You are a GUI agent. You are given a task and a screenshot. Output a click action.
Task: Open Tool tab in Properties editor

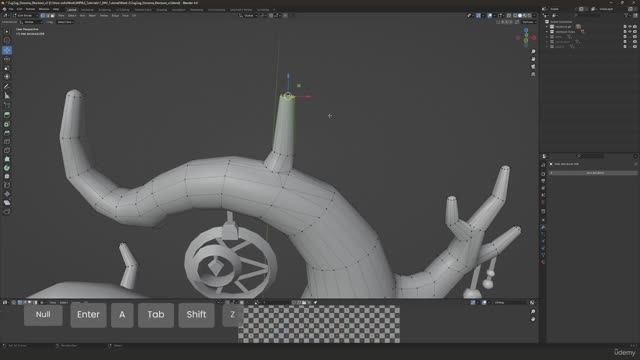tap(543, 165)
